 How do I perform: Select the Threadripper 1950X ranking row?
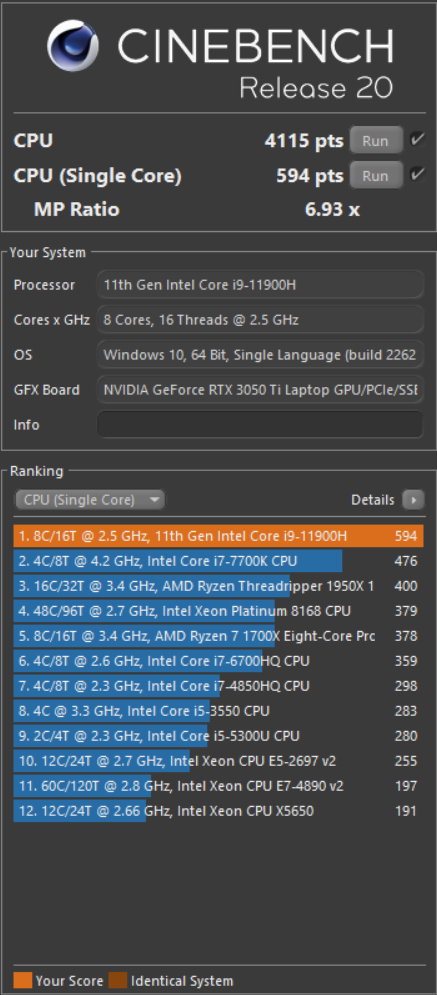pos(218,586)
